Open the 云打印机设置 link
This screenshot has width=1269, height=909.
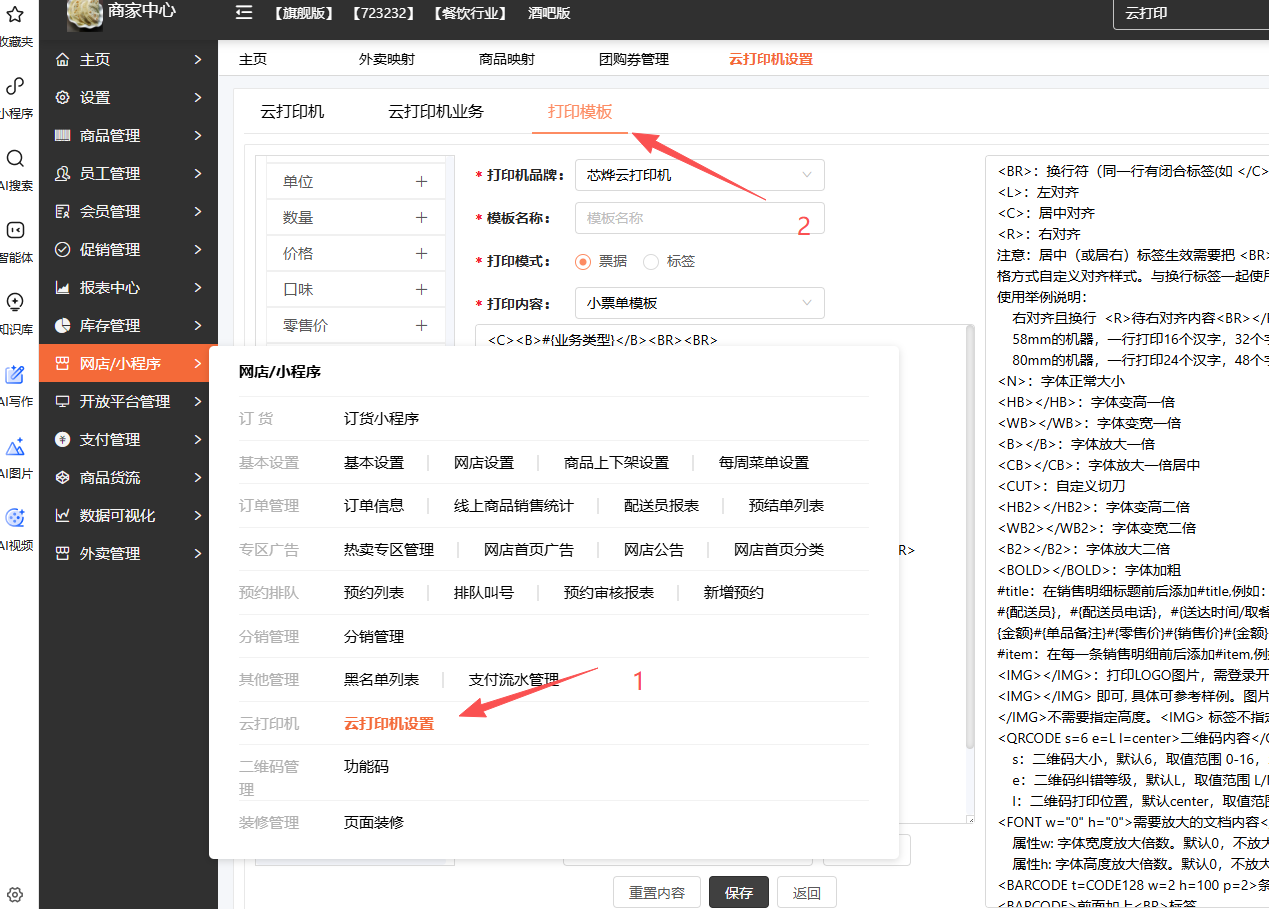click(389, 723)
